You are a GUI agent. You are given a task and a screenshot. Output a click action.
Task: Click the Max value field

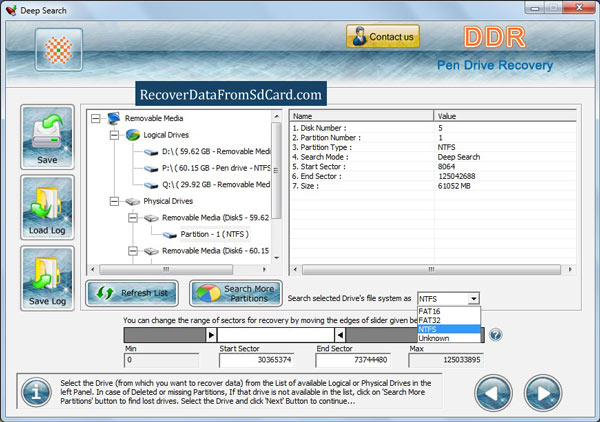(446, 360)
